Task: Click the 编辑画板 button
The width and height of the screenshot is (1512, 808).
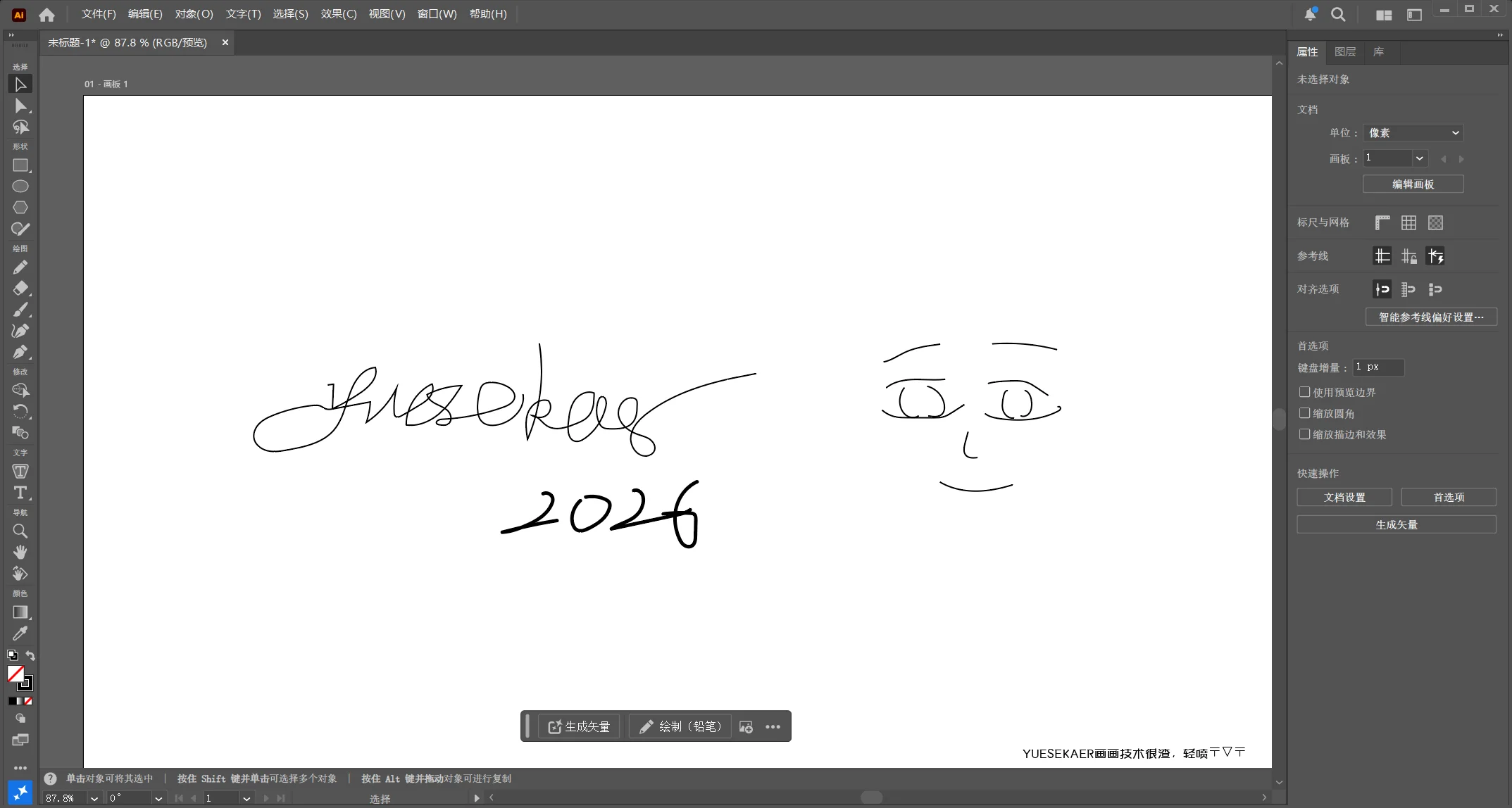Action: click(1413, 184)
